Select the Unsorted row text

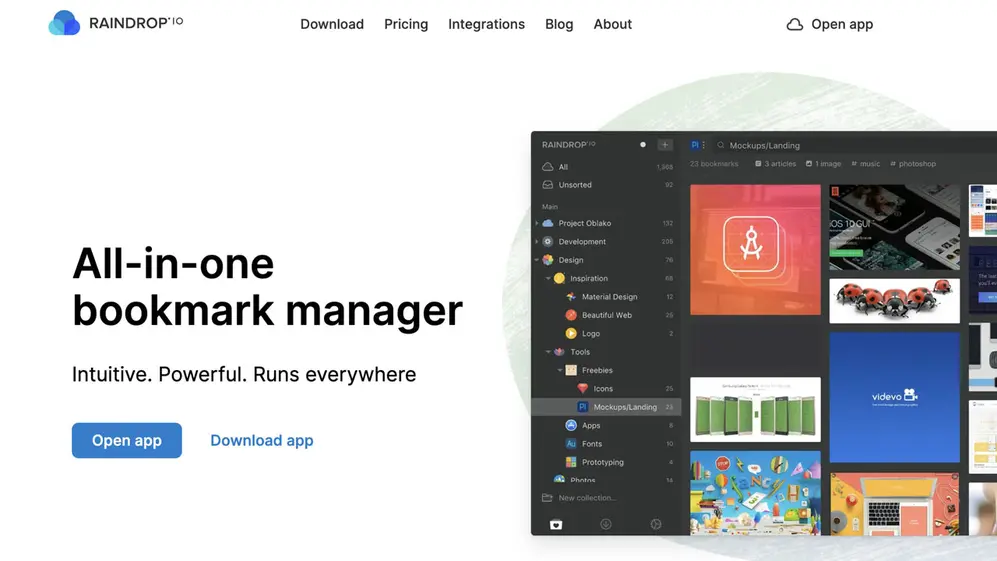(x=575, y=185)
